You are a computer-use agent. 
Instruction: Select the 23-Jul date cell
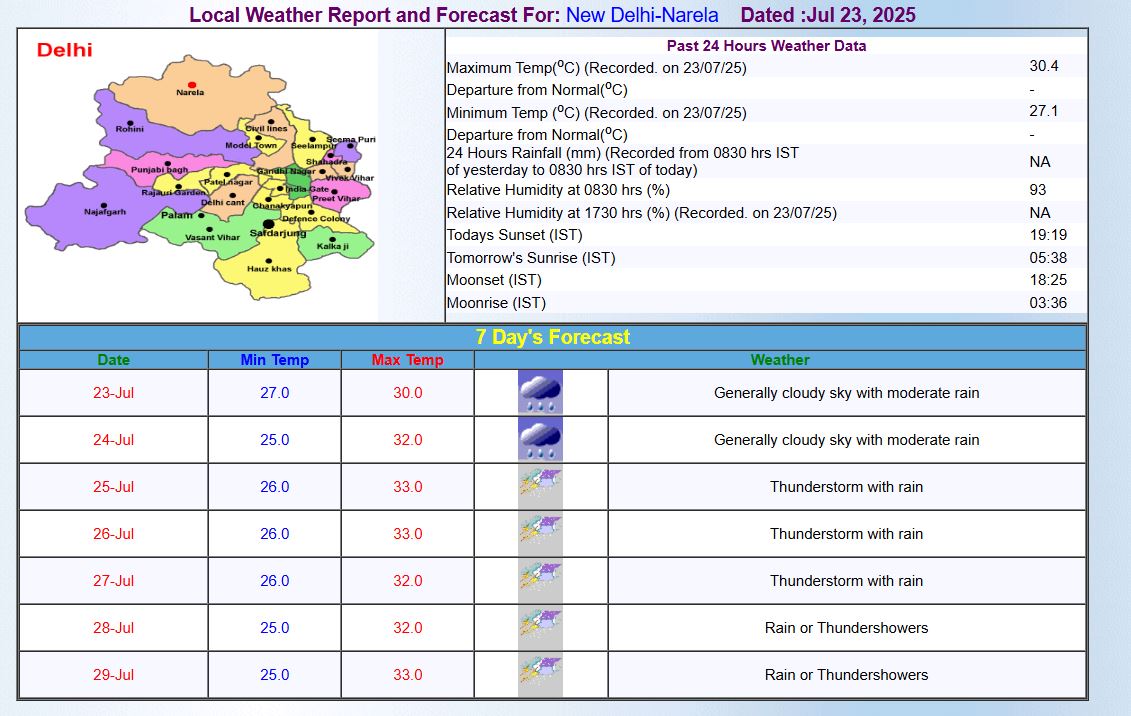click(x=113, y=393)
